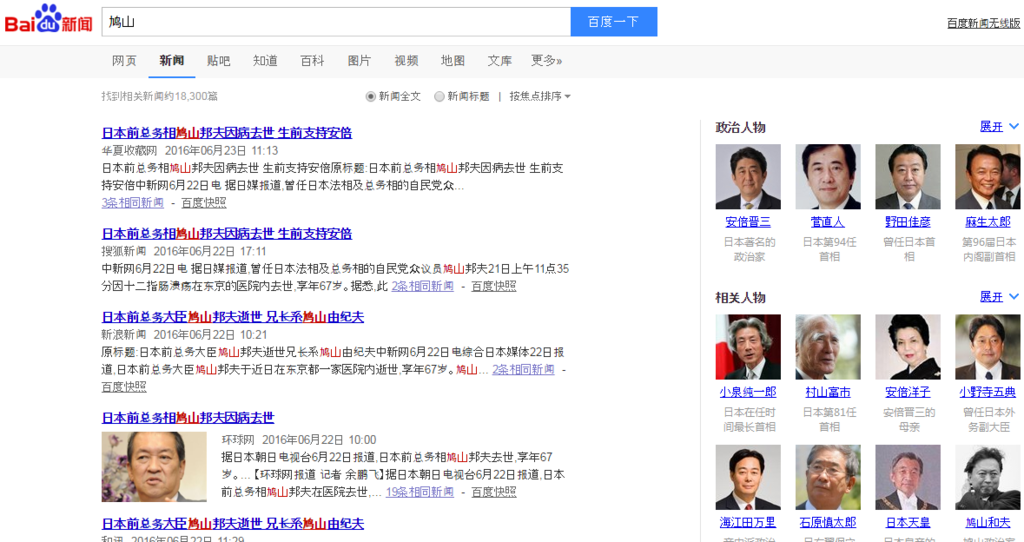The image size is (1024, 542).
Task: Click the 小野寺五典 portrait photo
Action: click(x=987, y=347)
